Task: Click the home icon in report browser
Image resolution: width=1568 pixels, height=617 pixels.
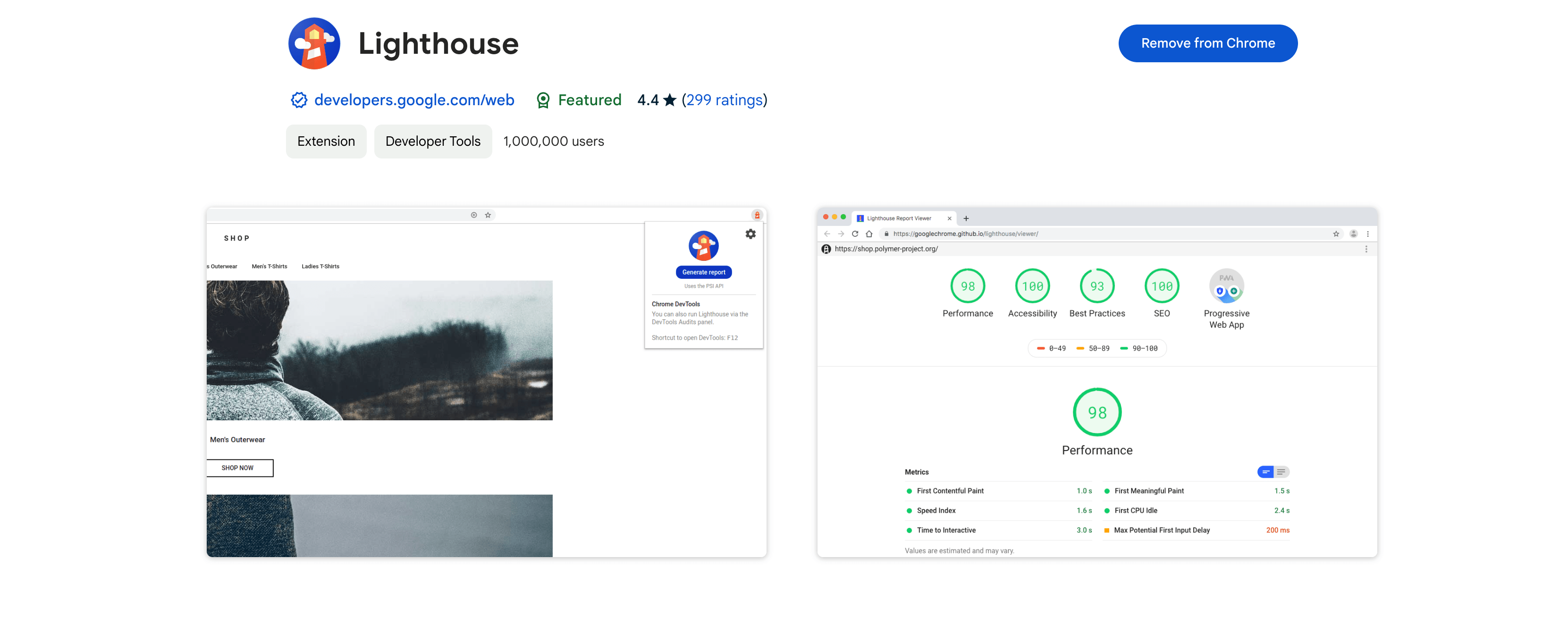Action: point(869,233)
